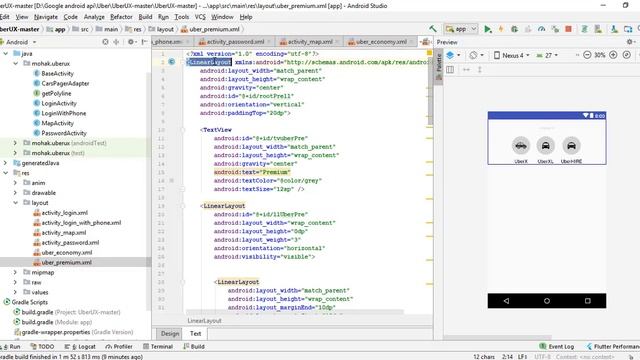640x360 pixels.
Task: Select the UberX car icon in preview
Action: pos(521,145)
